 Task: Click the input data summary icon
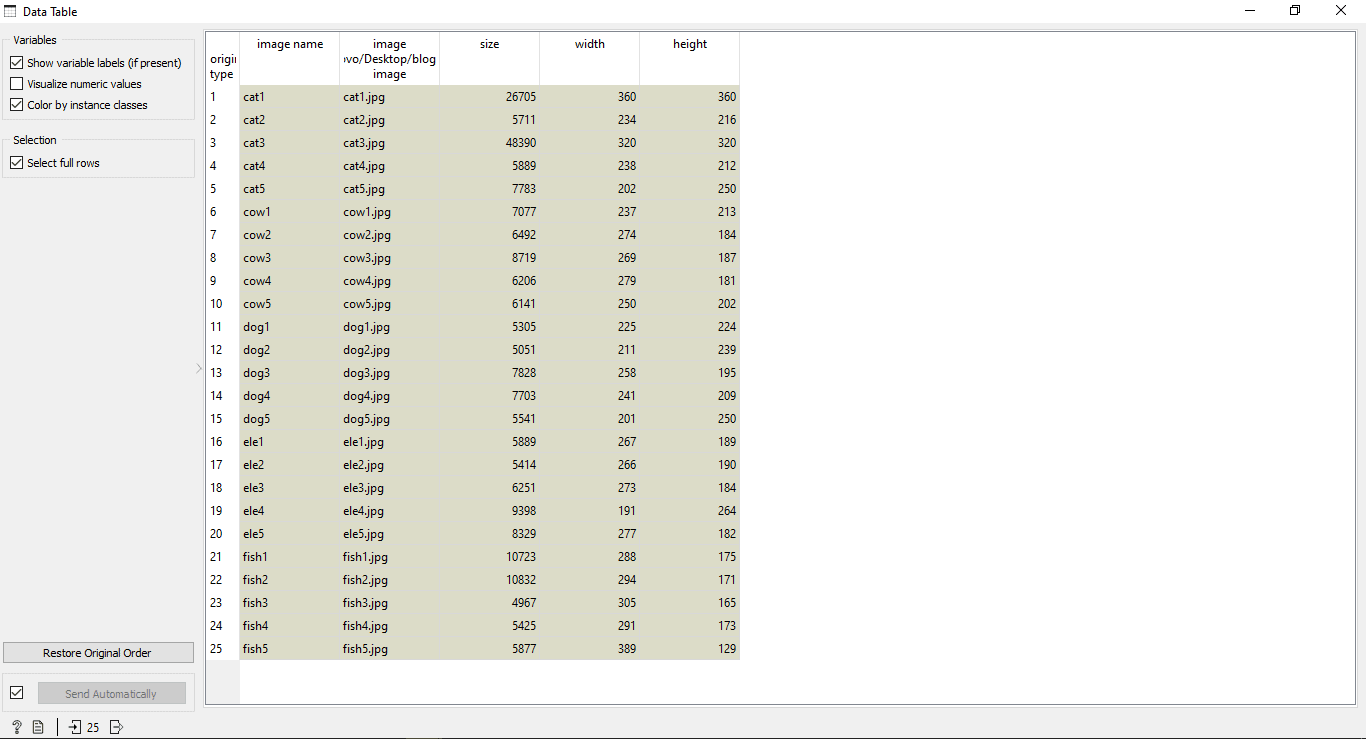75,727
